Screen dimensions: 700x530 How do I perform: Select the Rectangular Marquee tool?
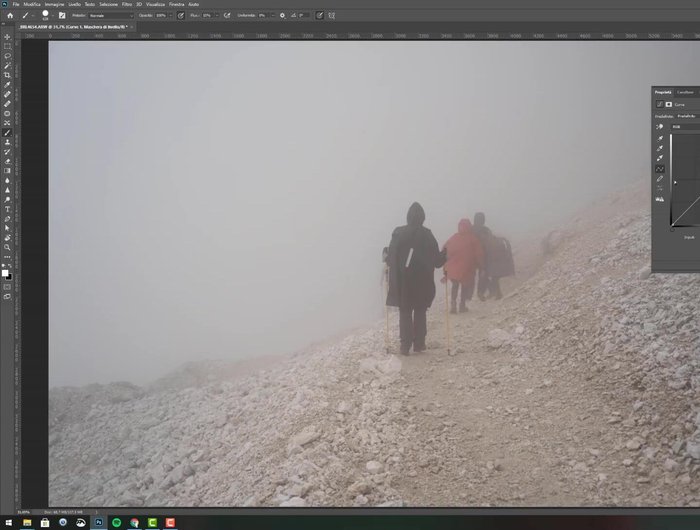tap(7, 46)
